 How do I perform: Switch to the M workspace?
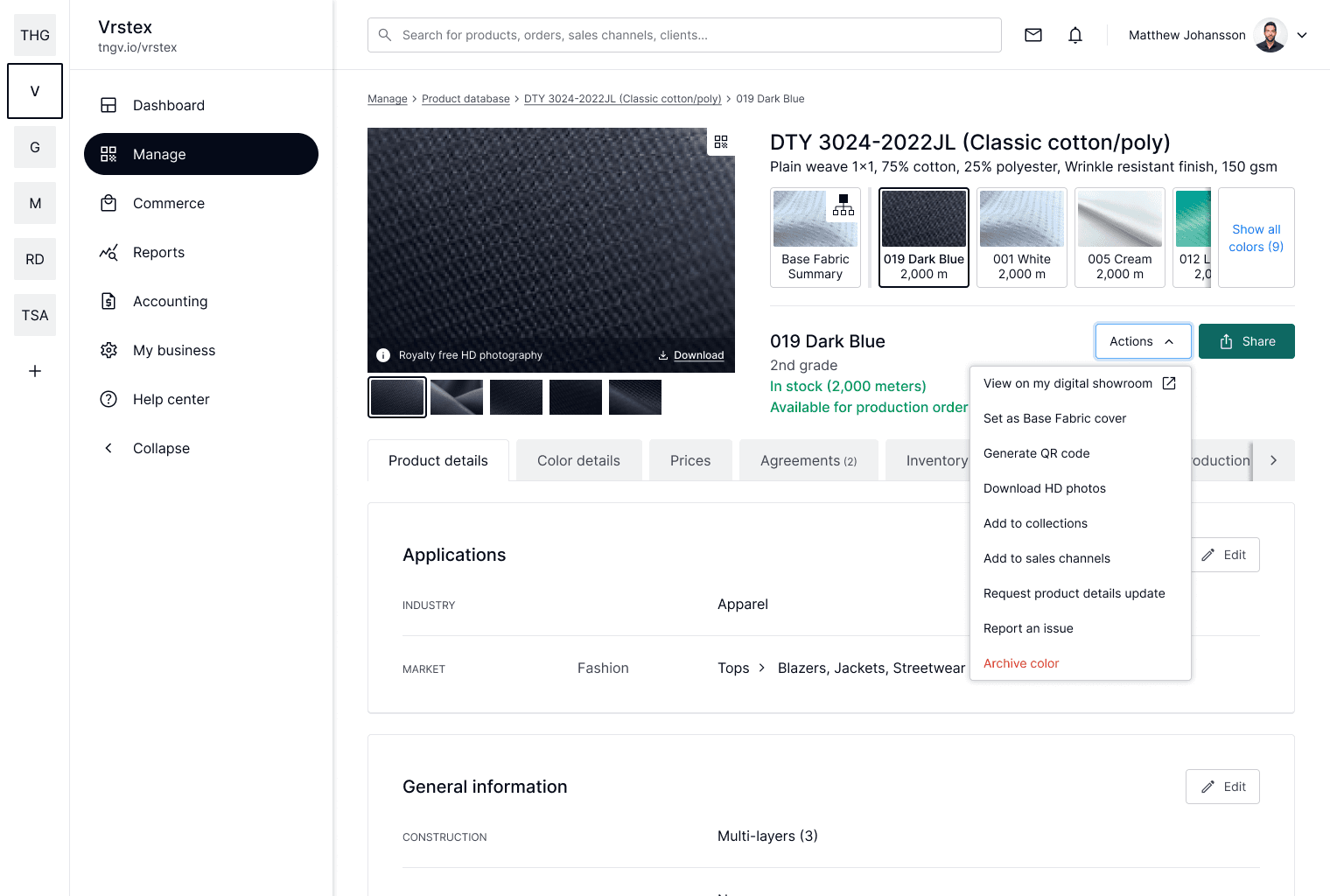[x=35, y=203]
